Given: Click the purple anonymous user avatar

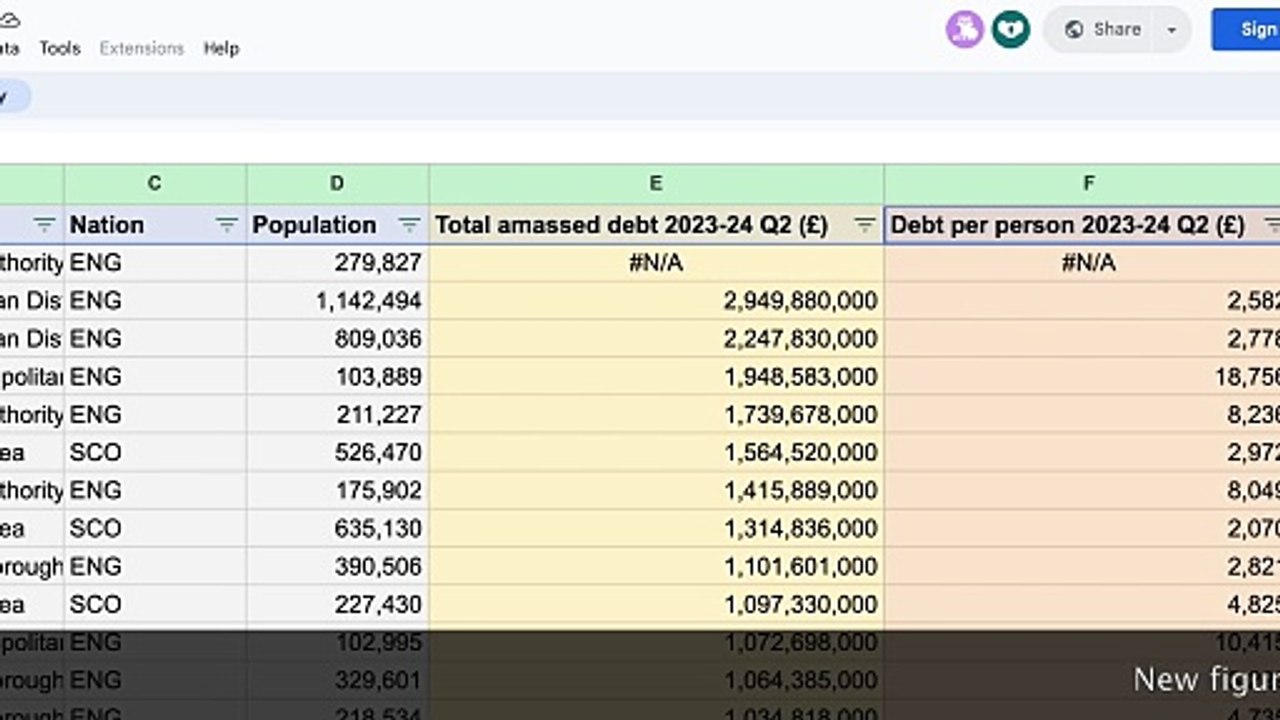Looking at the screenshot, I should [965, 29].
